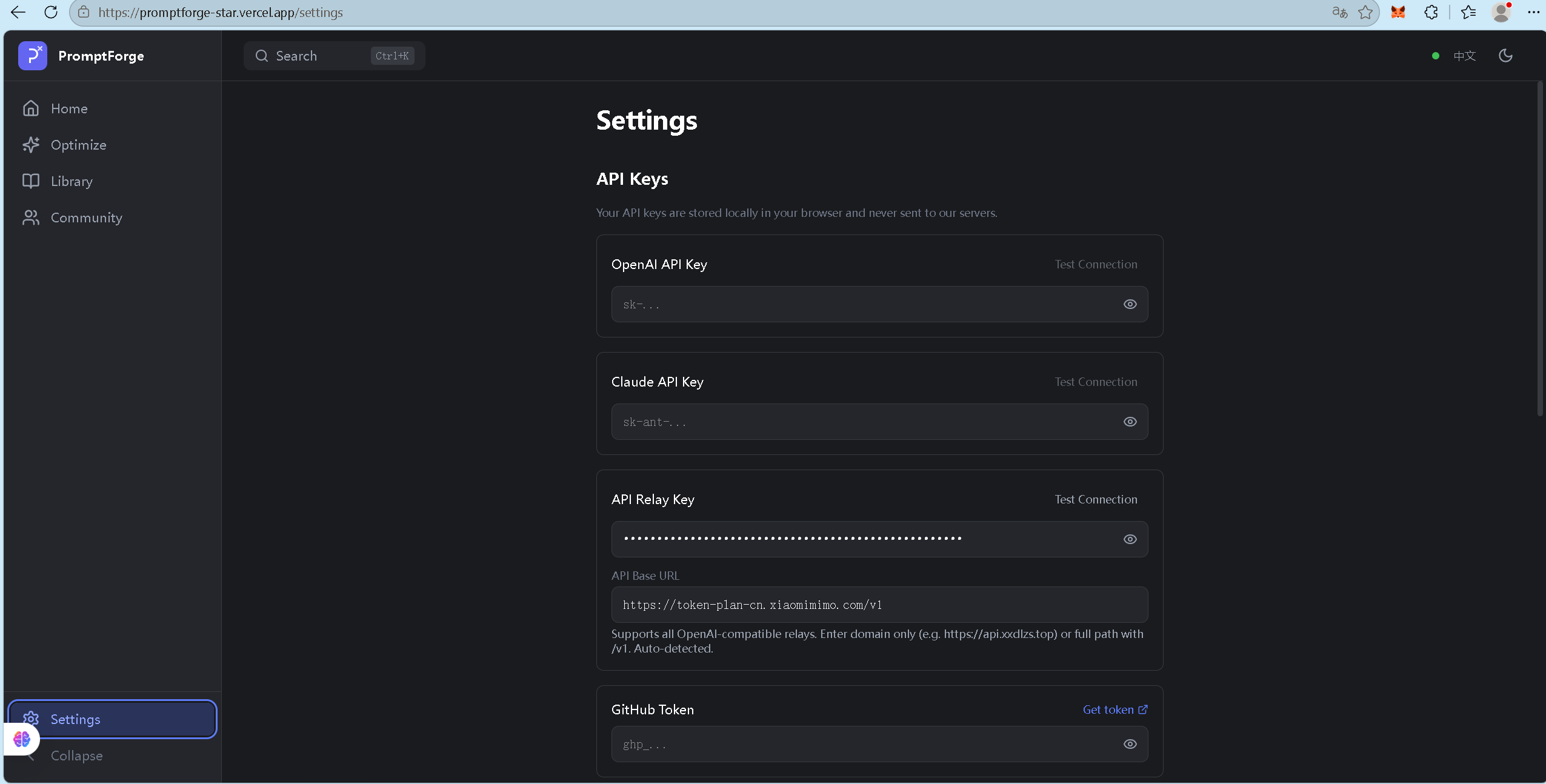Open the Community section
The image size is (1546, 784).
tap(113, 218)
